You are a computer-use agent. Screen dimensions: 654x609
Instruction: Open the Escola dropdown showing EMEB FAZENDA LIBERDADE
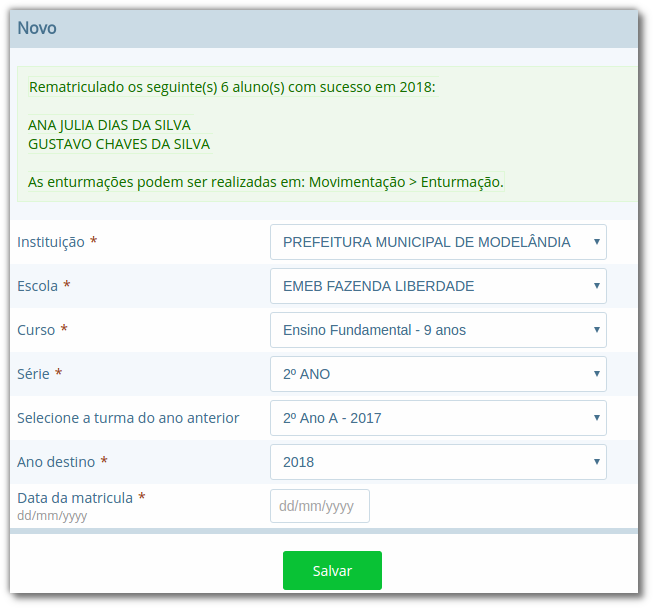[438, 286]
